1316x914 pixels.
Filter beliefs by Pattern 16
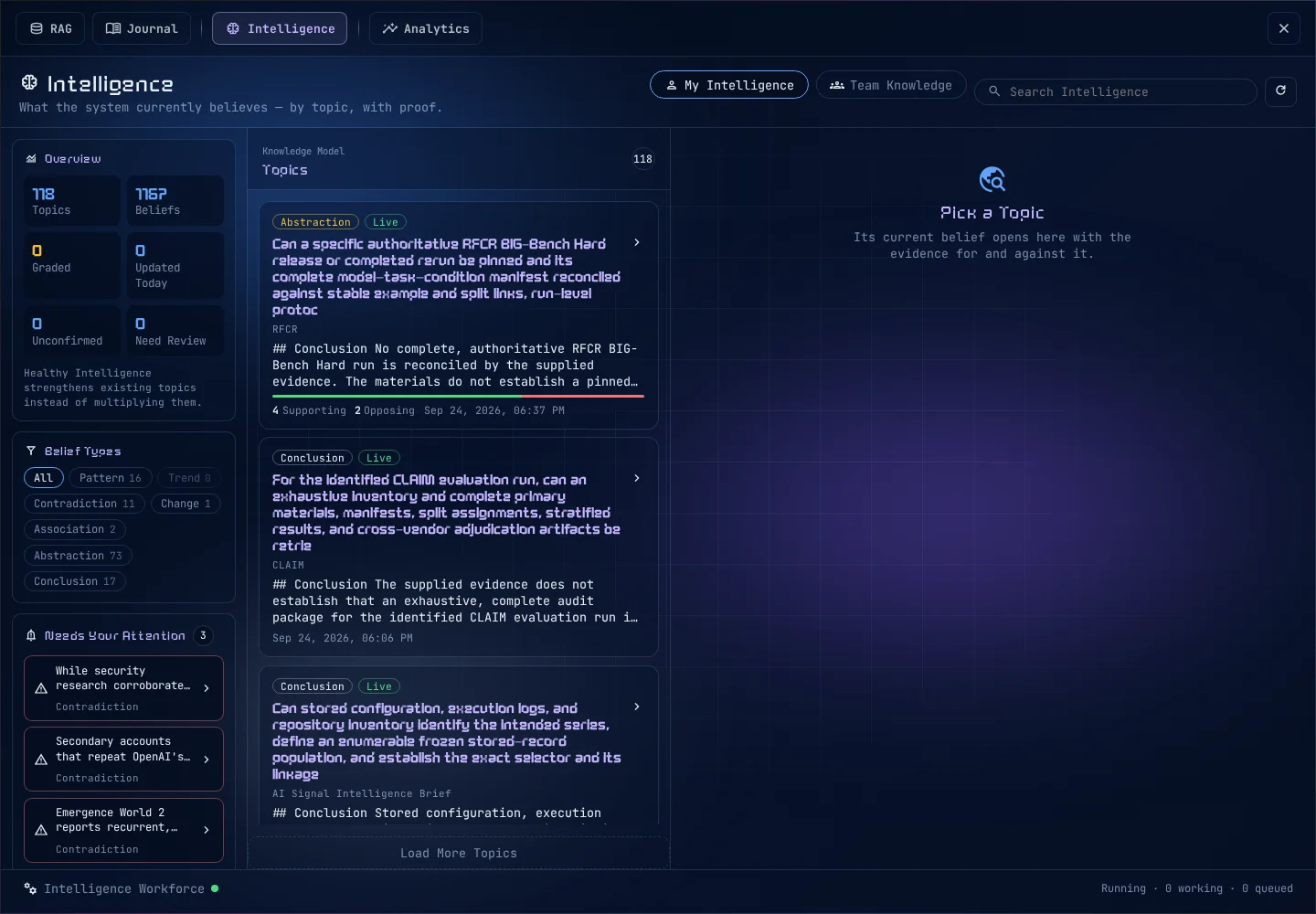(111, 478)
